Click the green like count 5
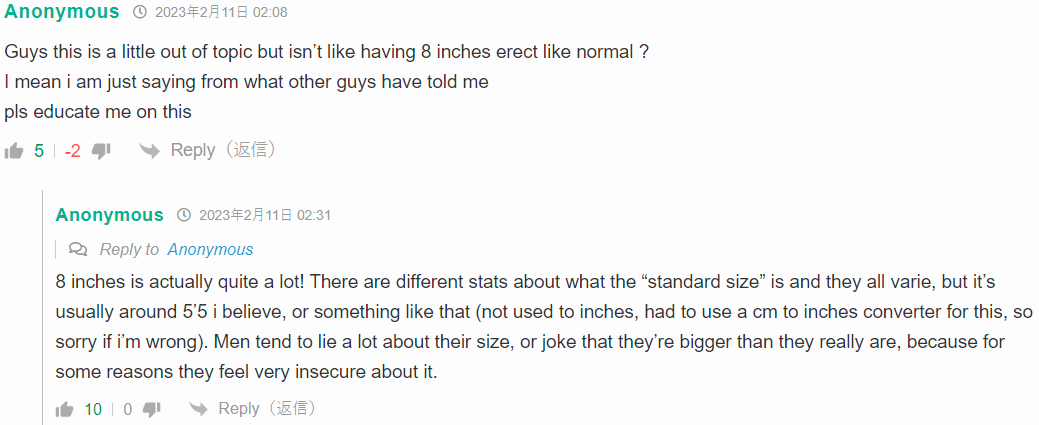 39,151
